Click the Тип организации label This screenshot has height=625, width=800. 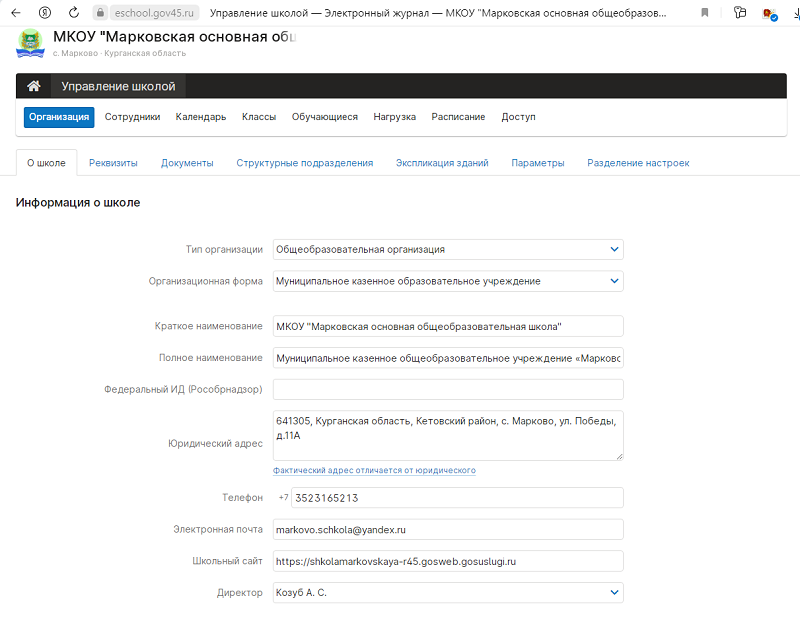(x=224, y=249)
